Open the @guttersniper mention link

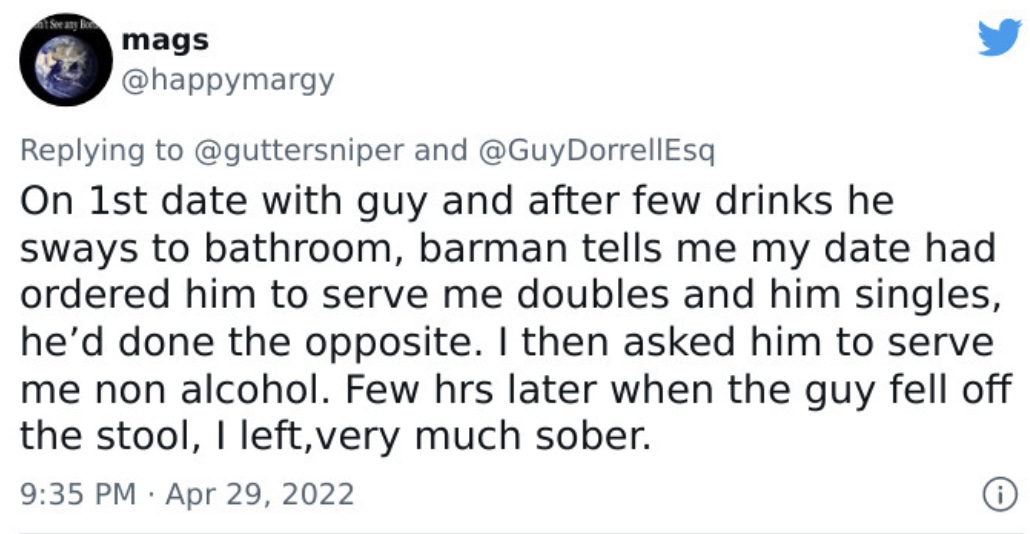299,150
